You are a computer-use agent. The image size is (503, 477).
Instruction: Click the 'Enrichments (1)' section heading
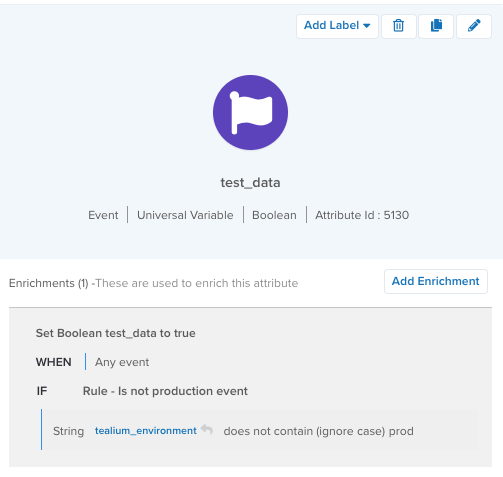pyautogui.click(x=49, y=283)
